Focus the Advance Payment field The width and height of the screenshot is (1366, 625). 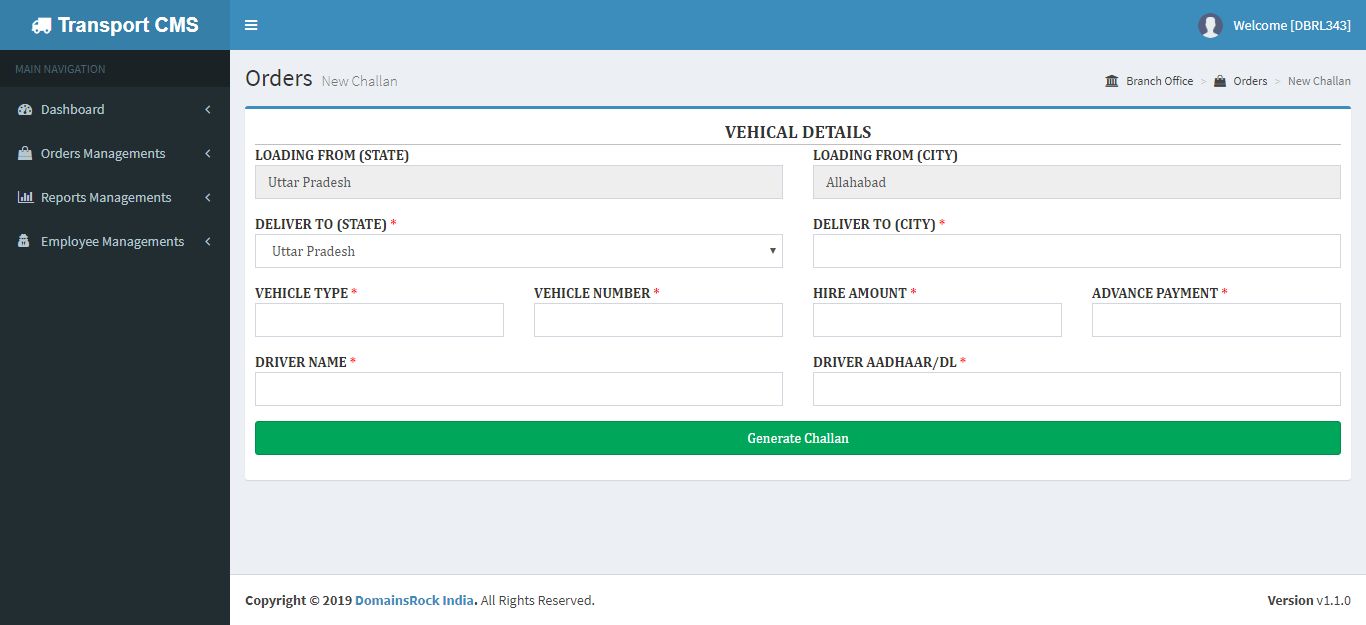click(x=1216, y=320)
